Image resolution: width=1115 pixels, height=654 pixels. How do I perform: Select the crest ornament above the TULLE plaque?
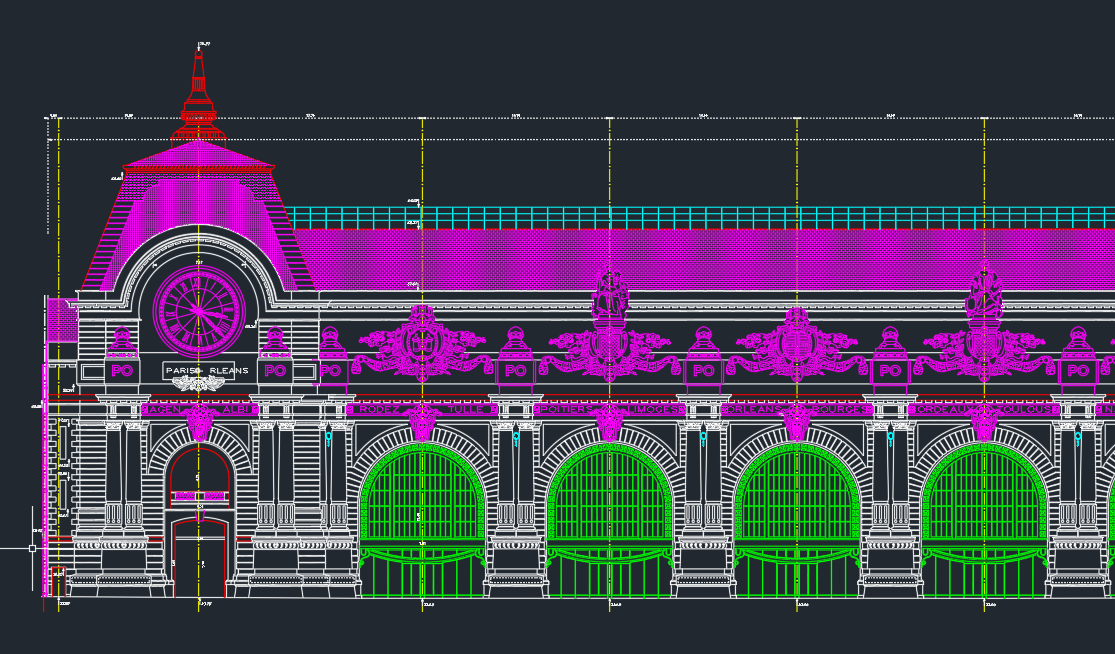pos(420,345)
